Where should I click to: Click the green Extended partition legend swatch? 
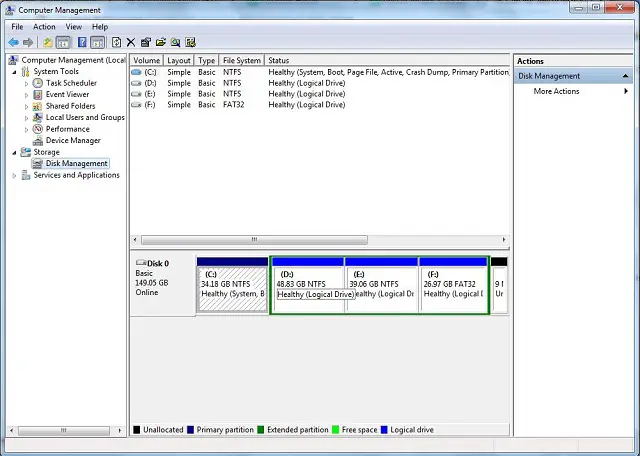click(x=261, y=430)
